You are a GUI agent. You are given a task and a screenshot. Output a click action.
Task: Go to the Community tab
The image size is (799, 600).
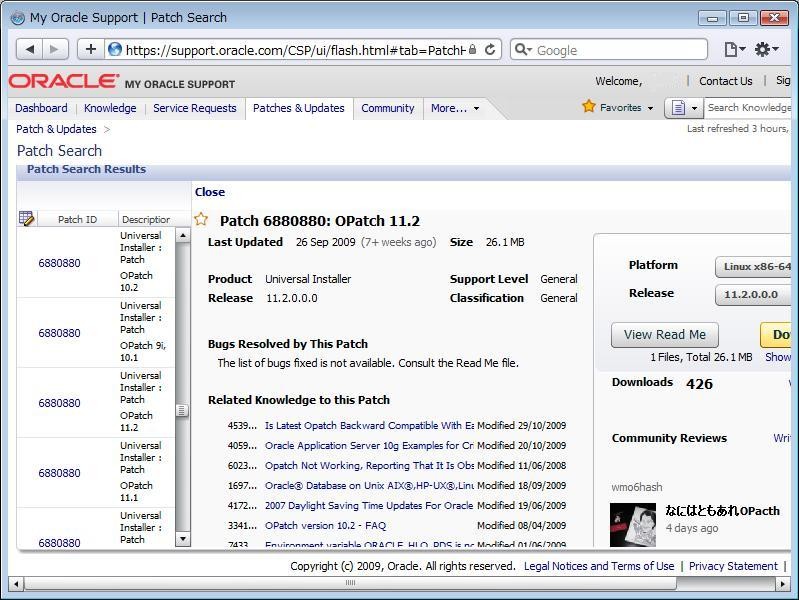pos(388,108)
